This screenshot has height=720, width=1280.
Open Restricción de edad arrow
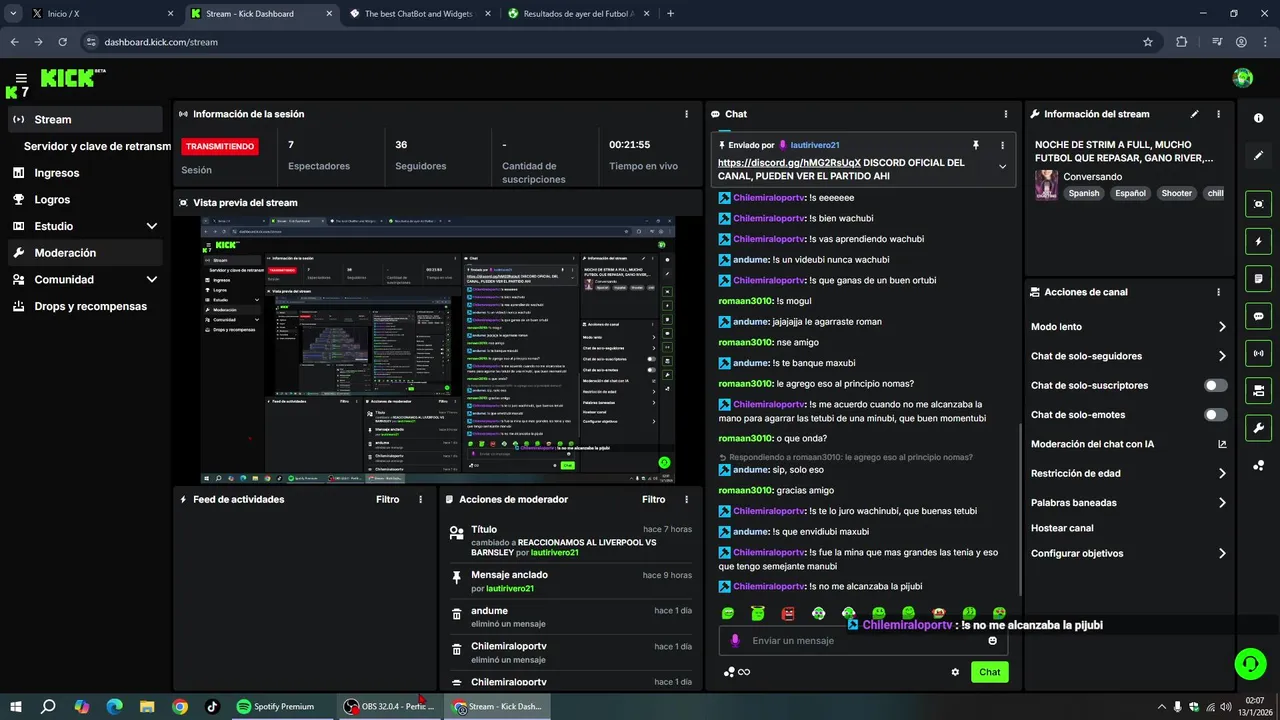[1222, 474]
